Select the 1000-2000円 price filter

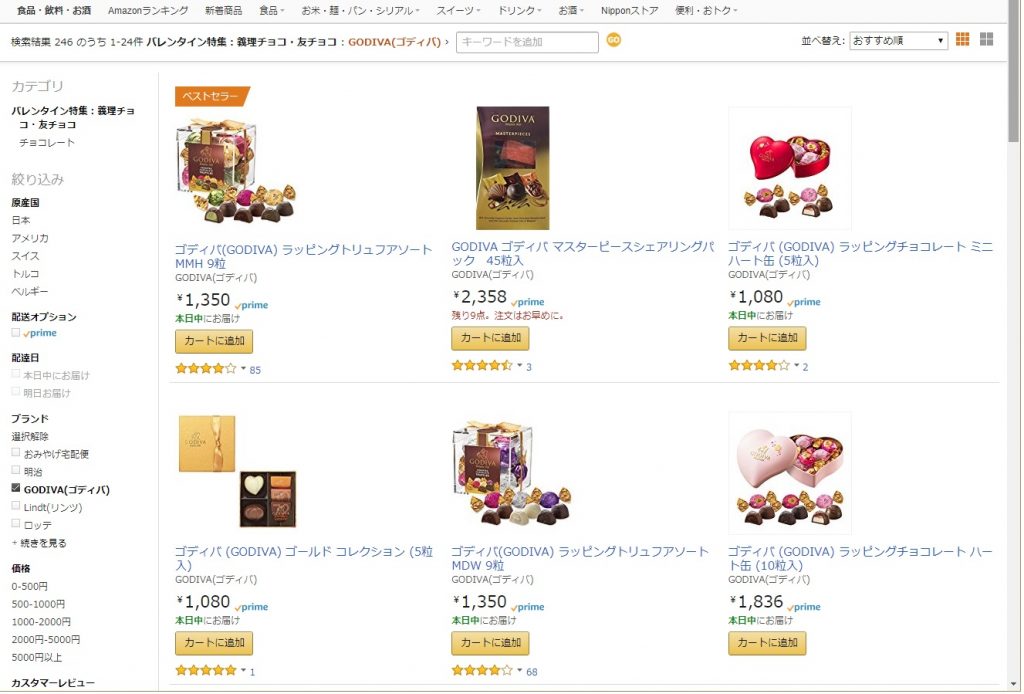point(41,622)
